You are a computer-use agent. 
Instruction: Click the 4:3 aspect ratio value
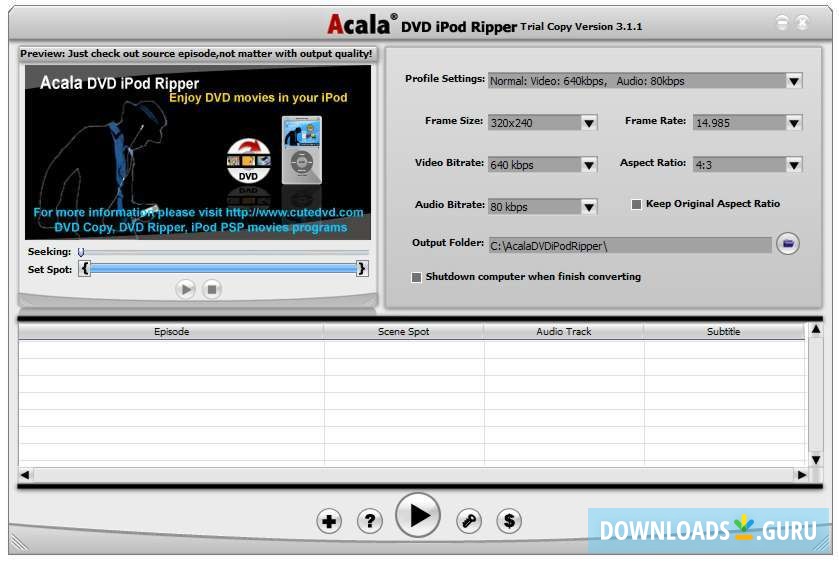704,165
